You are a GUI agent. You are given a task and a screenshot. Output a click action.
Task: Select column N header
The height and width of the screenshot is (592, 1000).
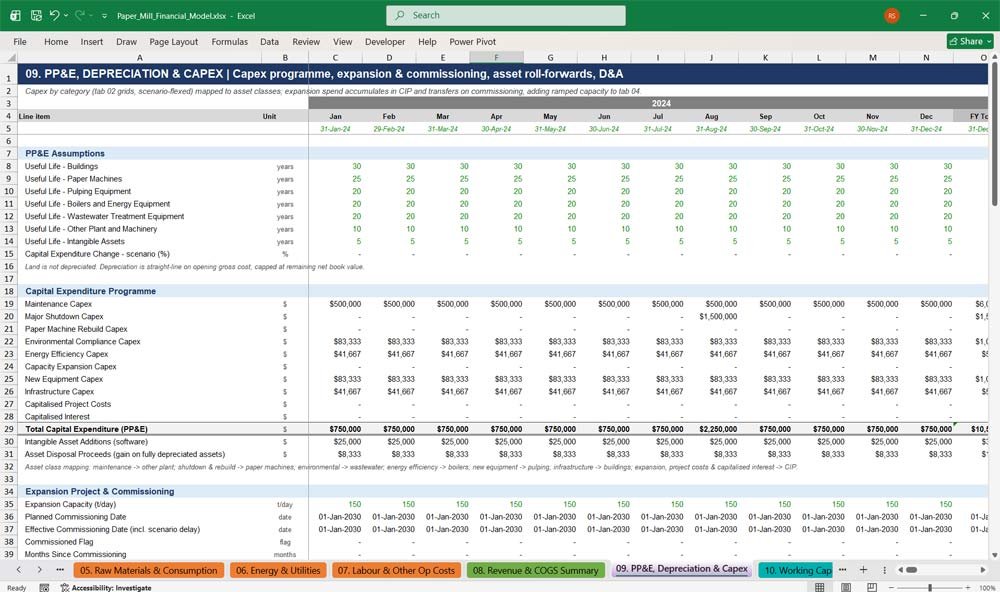click(x=926, y=58)
